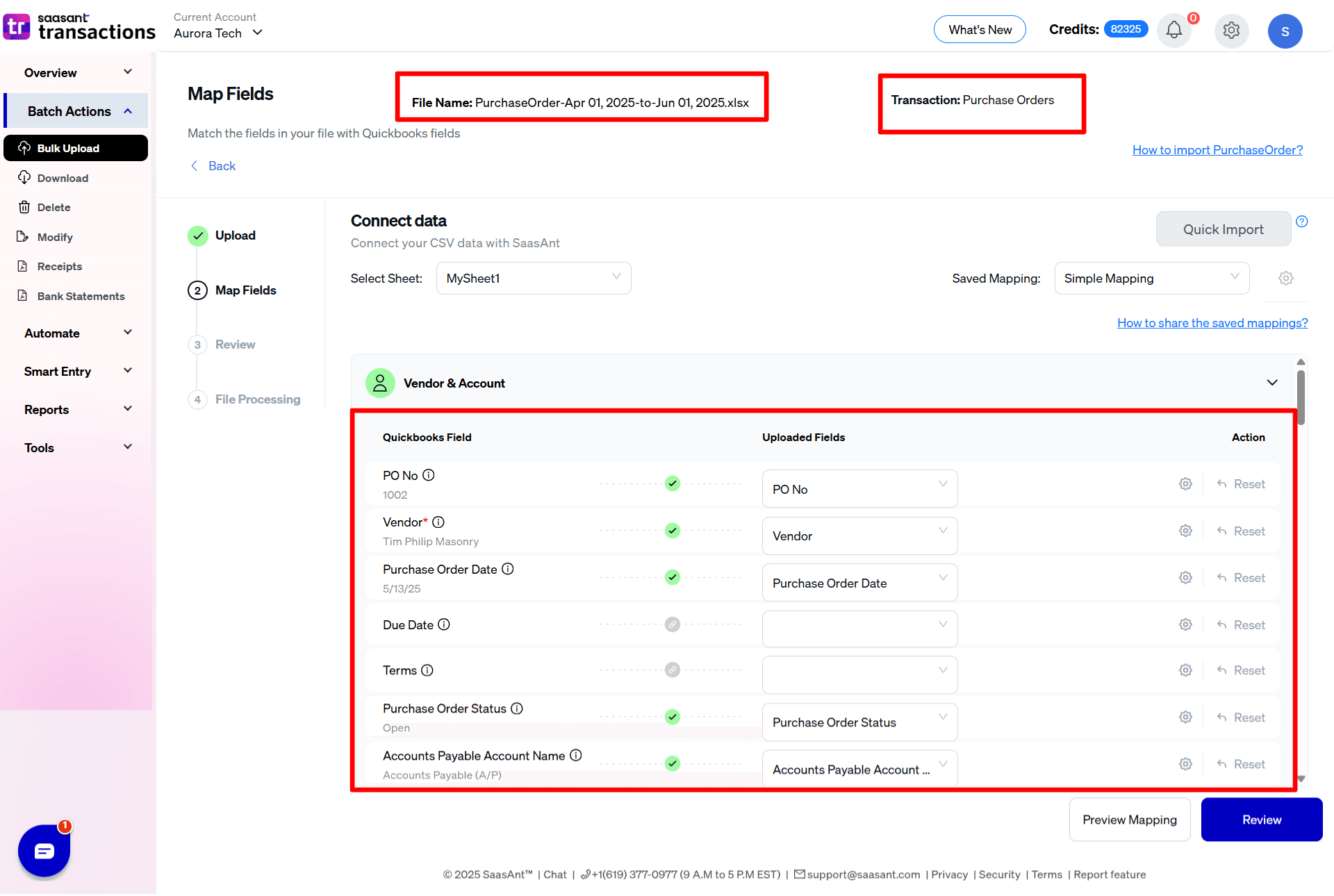Open the Delete batch action
The width and height of the screenshot is (1334, 896).
pos(24,207)
